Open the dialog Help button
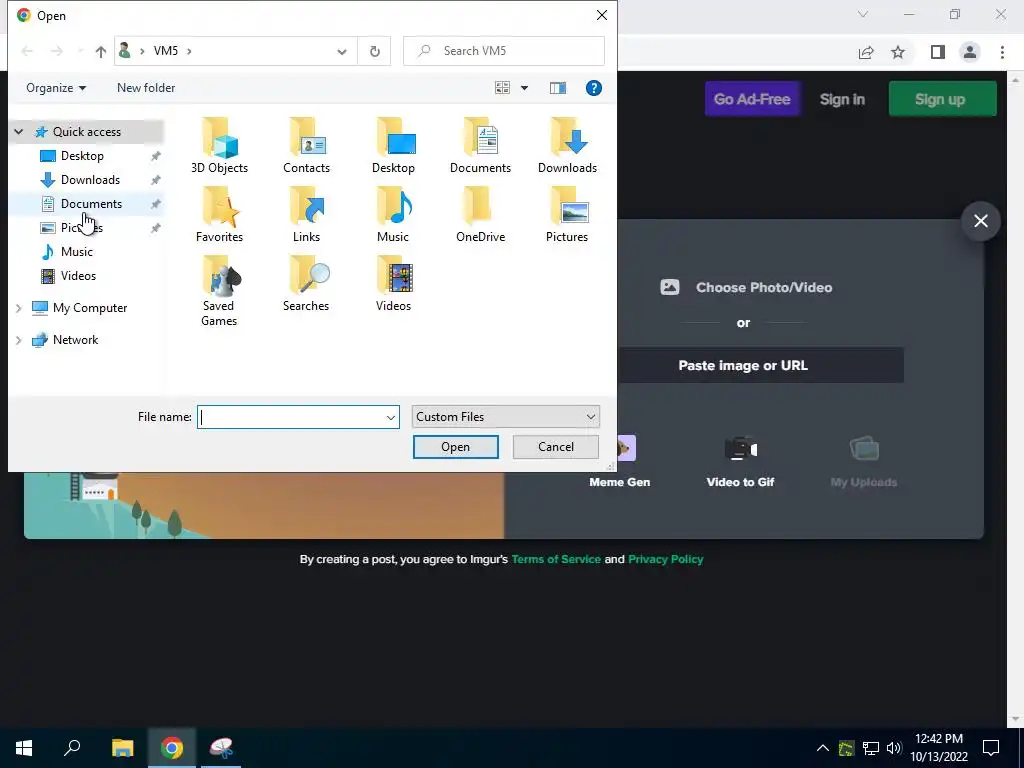Image resolution: width=1024 pixels, height=768 pixels. click(x=594, y=88)
